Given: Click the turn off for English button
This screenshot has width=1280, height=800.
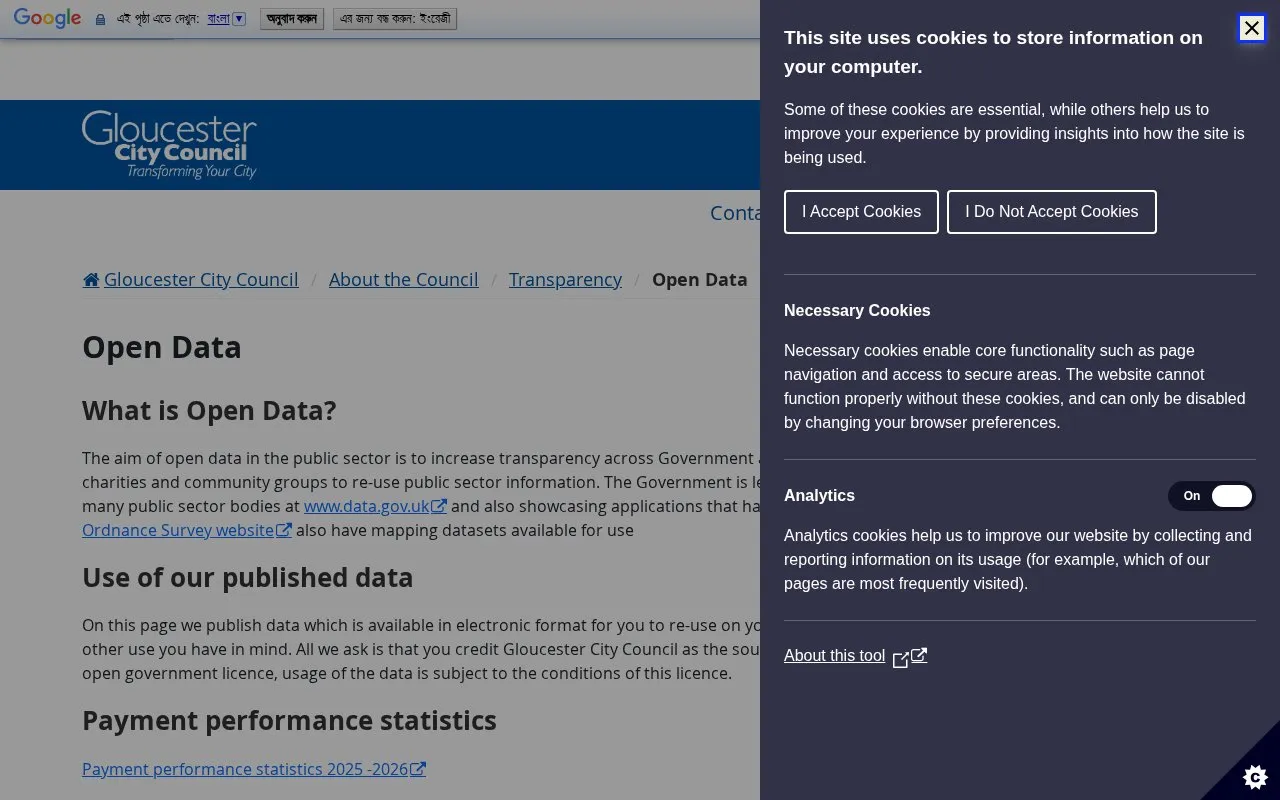Looking at the screenshot, I should point(395,19).
